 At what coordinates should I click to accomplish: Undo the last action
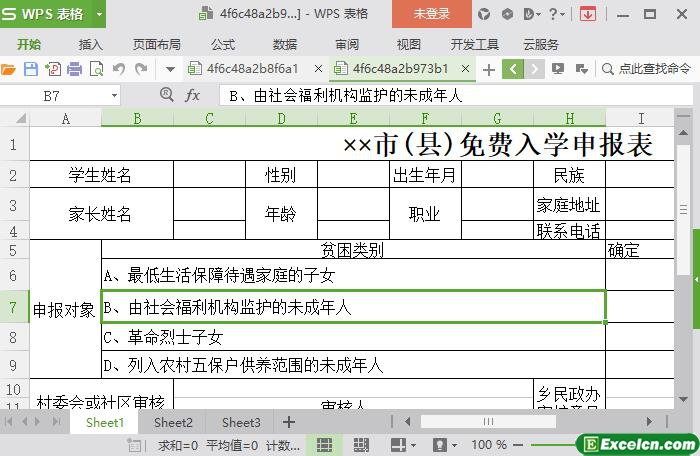(x=118, y=69)
